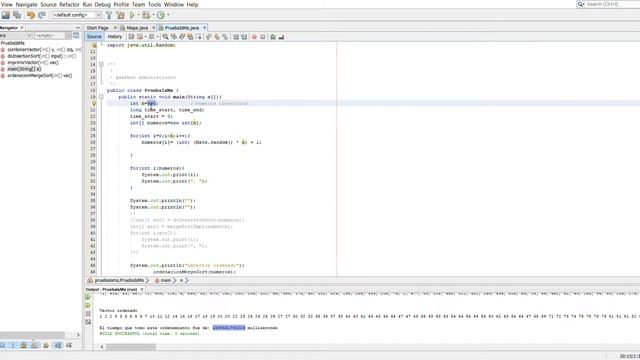Open the Run menu
The height and width of the screenshot is (360, 640).
point(87,4)
